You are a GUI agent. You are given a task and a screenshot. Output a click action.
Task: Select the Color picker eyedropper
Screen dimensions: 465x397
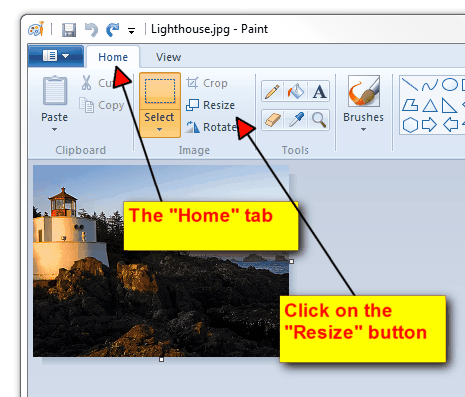(296, 120)
